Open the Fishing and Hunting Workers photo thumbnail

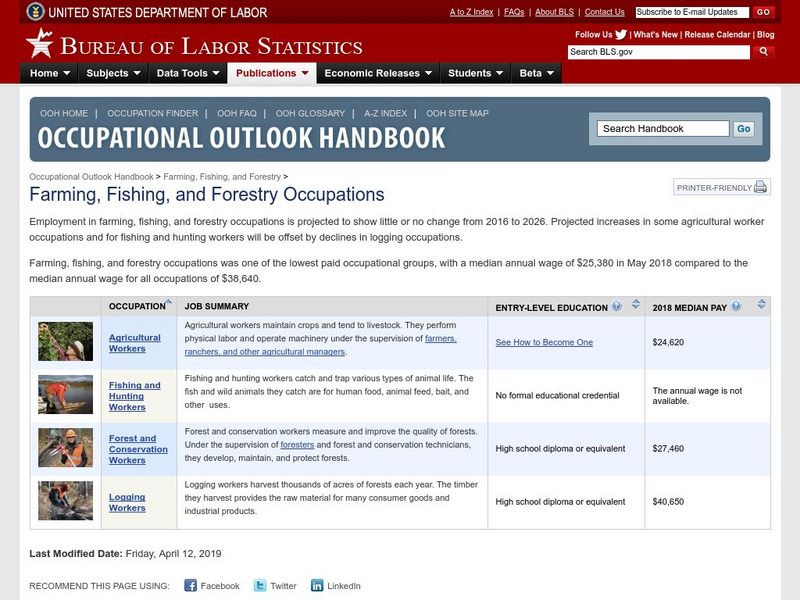65,394
